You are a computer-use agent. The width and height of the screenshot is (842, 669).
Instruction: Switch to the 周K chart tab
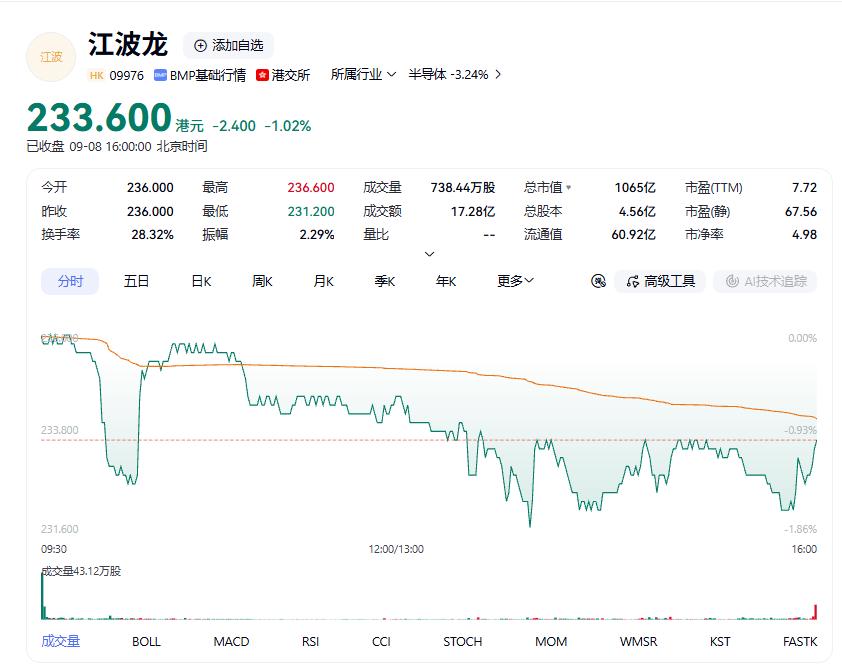(x=263, y=281)
